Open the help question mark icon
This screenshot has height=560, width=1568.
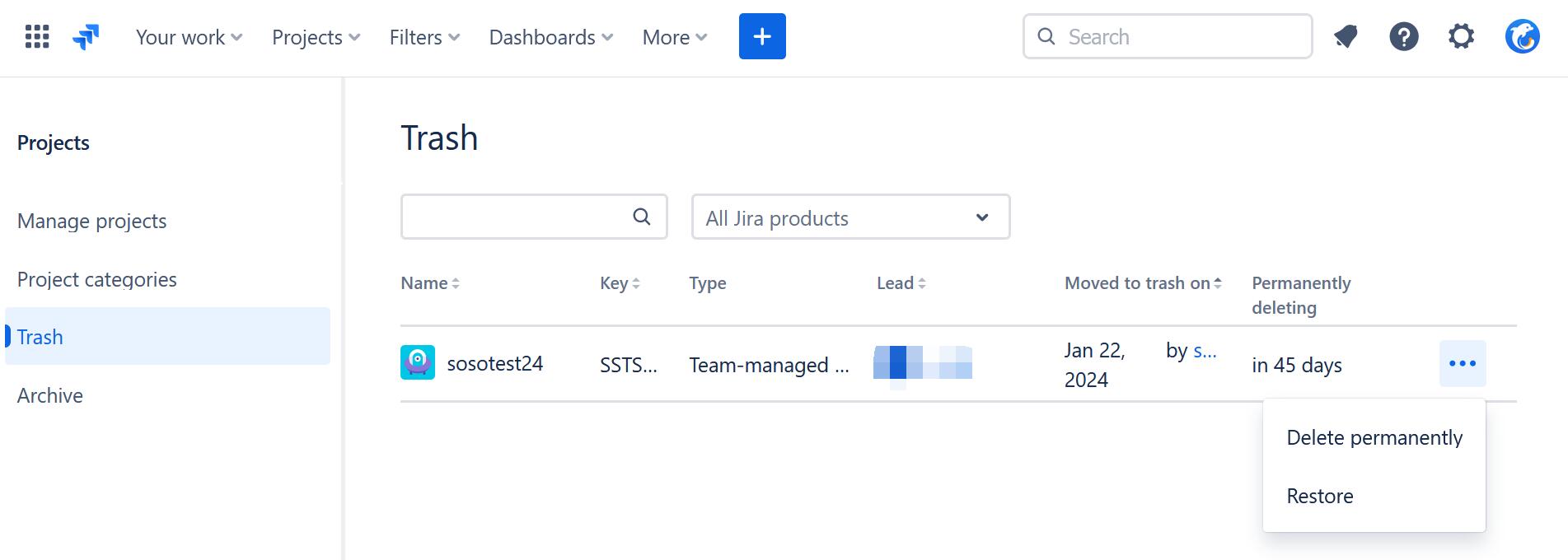pos(1404,36)
